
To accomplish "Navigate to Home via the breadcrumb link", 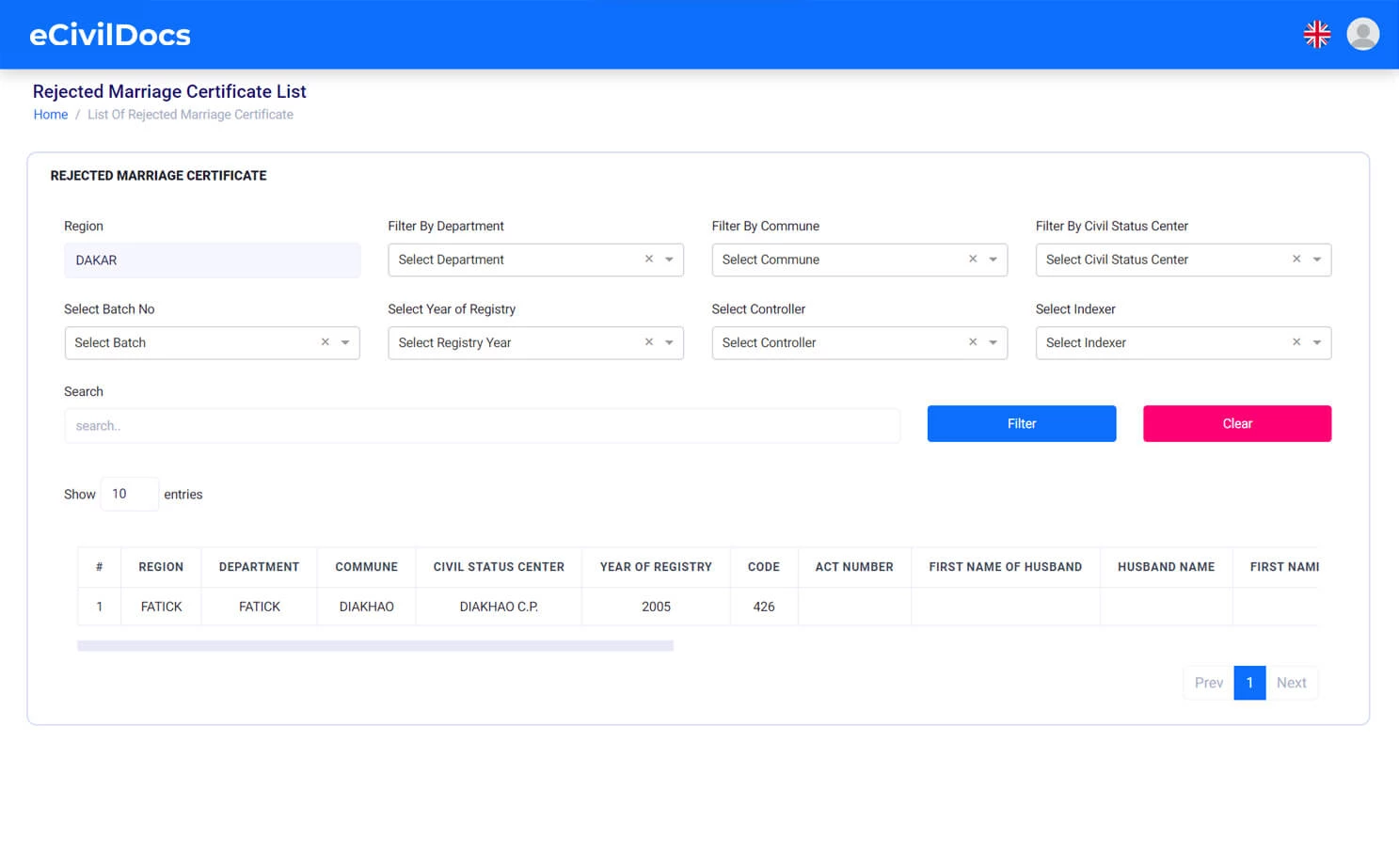I will pyautogui.click(x=51, y=114).
